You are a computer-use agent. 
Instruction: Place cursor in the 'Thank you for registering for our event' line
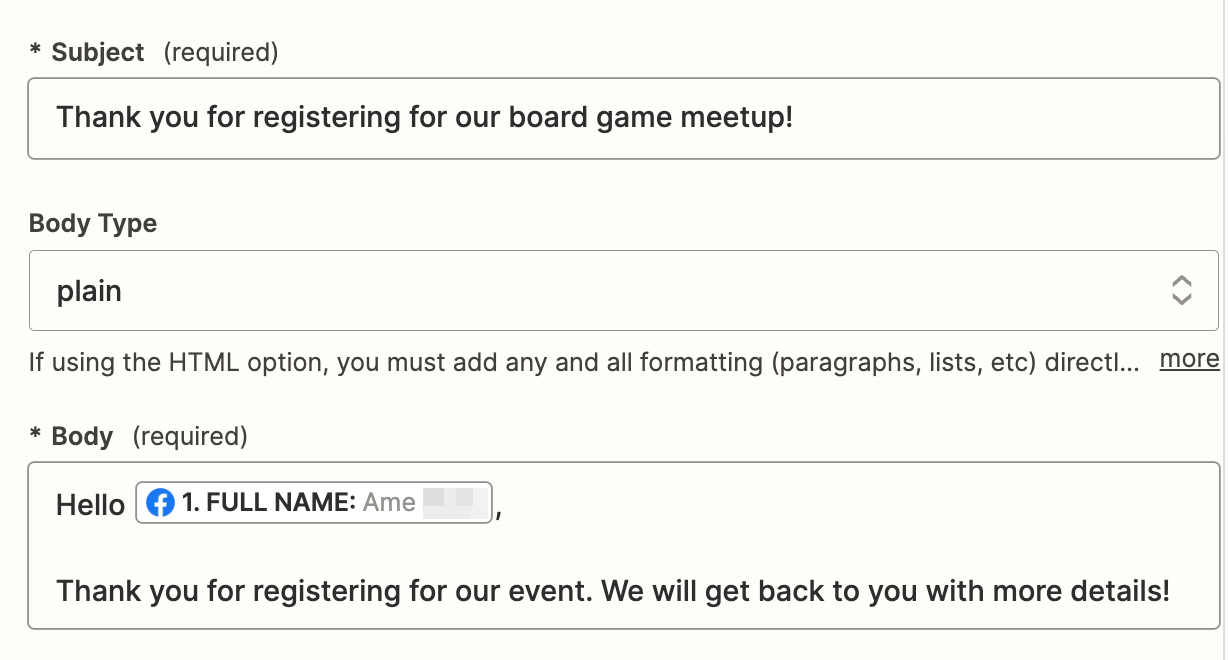[x=612, y=590]
